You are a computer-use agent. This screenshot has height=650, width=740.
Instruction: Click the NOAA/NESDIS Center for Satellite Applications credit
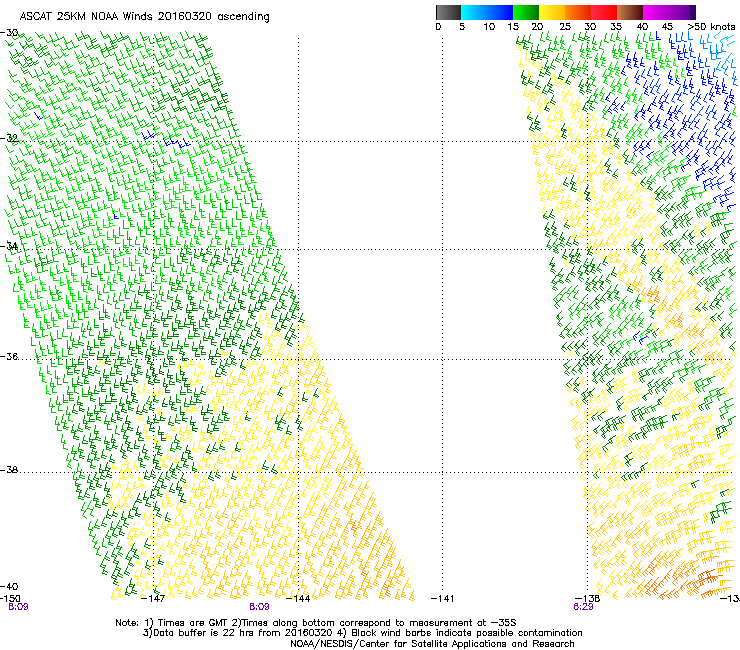[x=432, y=644]
